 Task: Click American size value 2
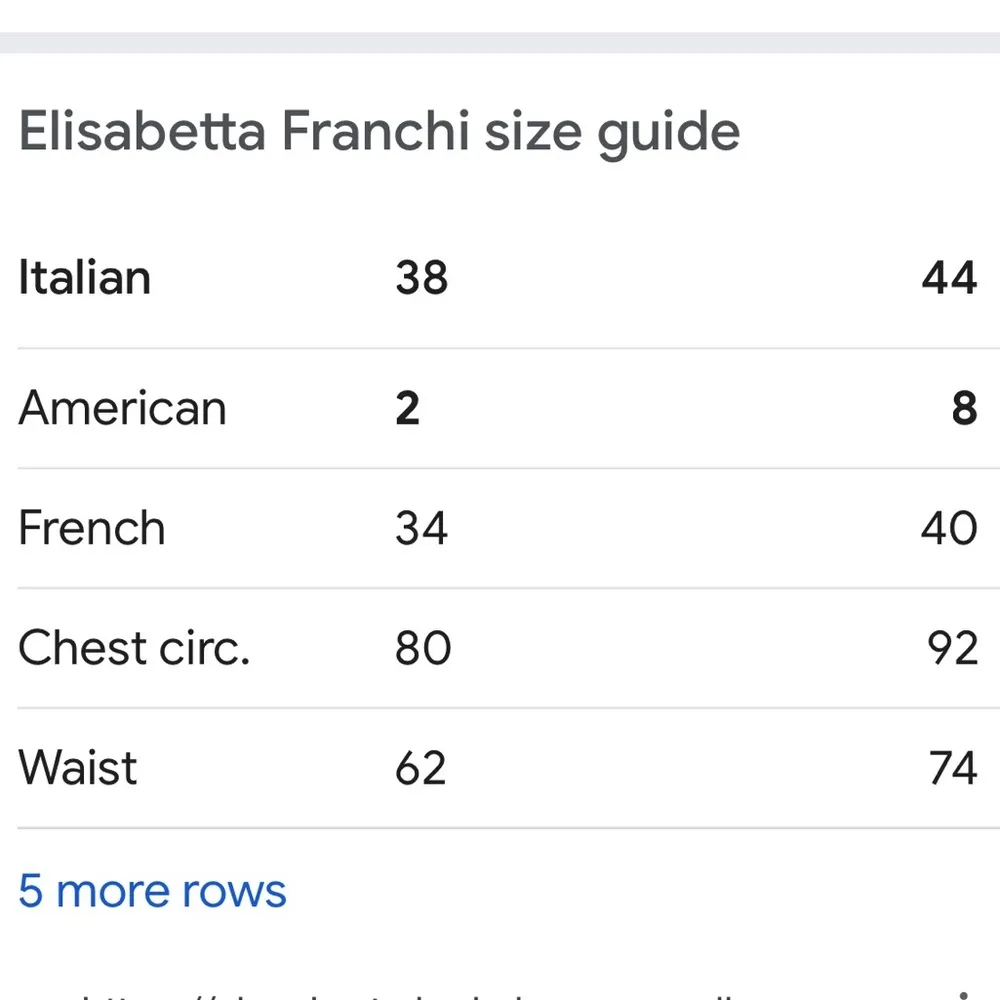(407, 408)
